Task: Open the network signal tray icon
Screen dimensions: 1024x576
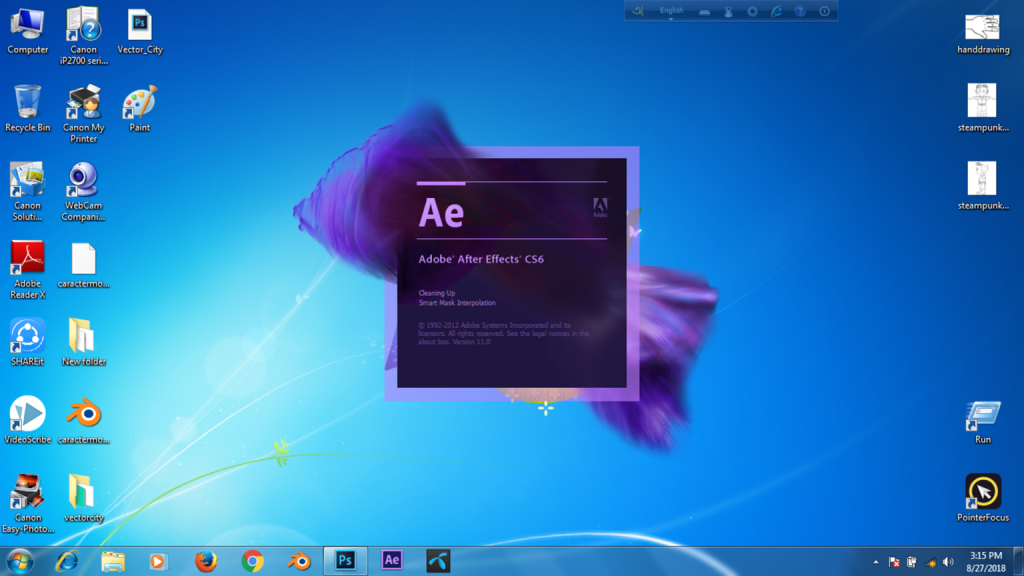Action: (931, 562)
